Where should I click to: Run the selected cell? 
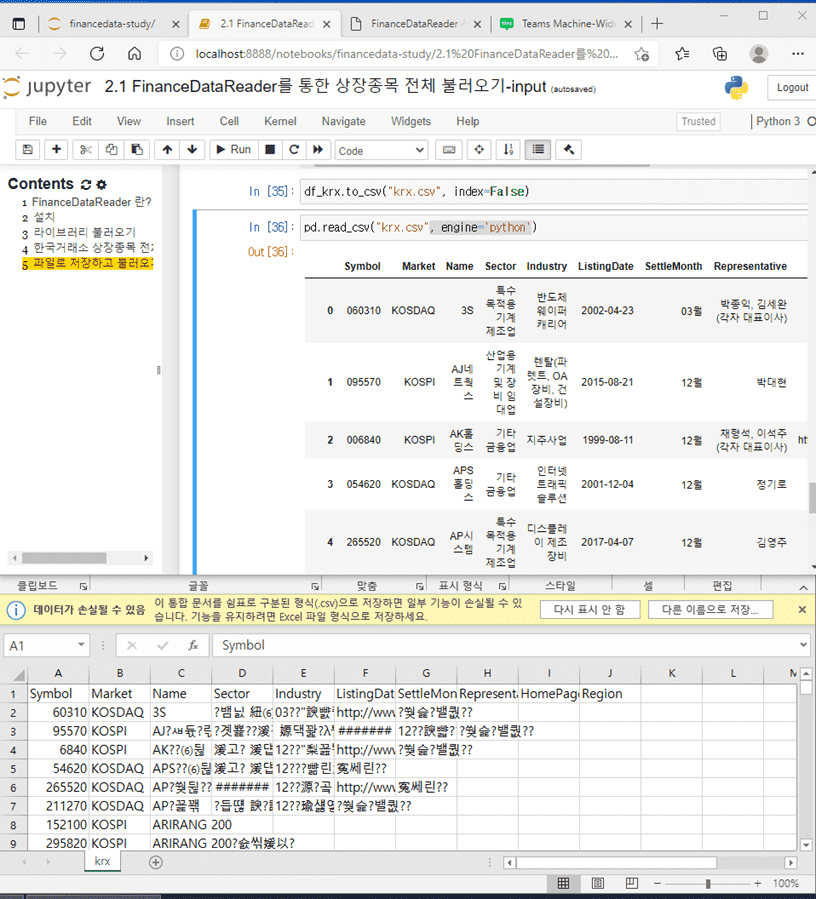233,150
